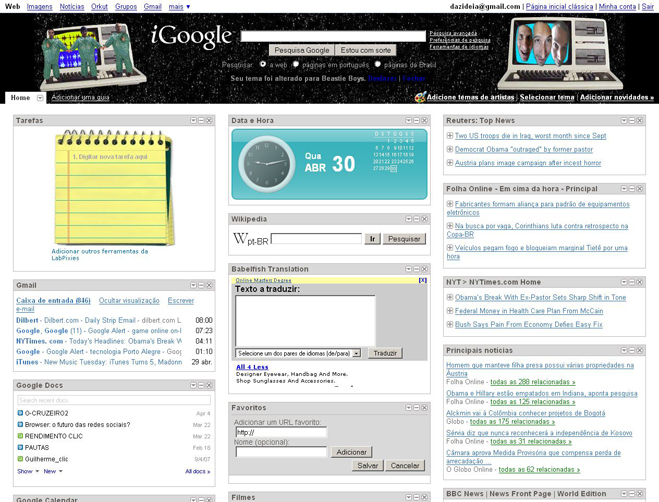Expand the Home tab dropdown arrow

point(40,98)
